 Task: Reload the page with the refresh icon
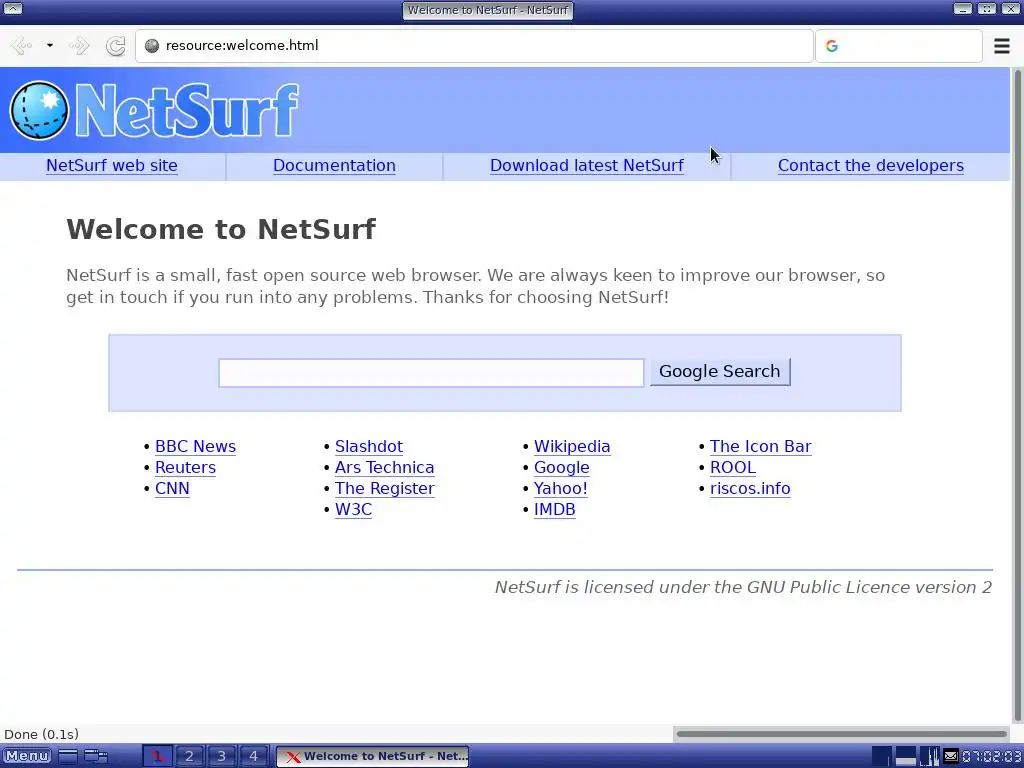pyautogui.click(x=116, y=46)
